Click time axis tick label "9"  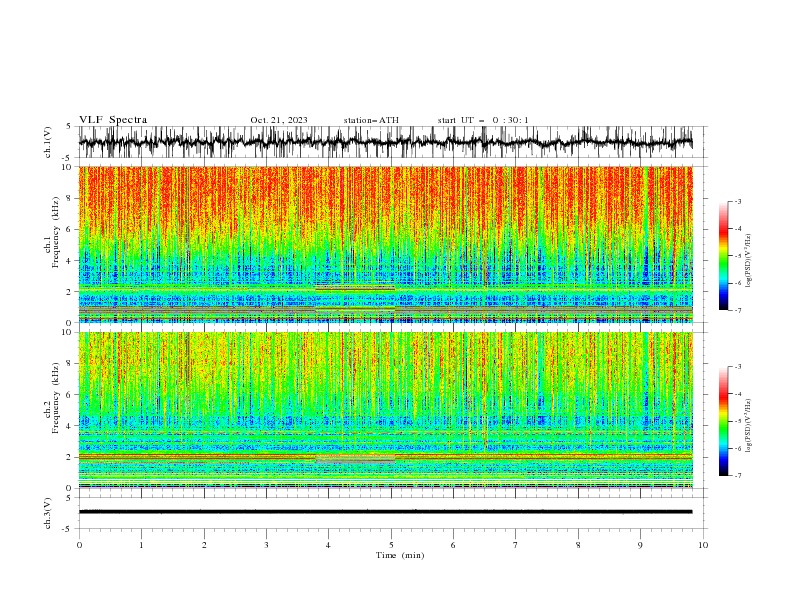coord(640,545)
